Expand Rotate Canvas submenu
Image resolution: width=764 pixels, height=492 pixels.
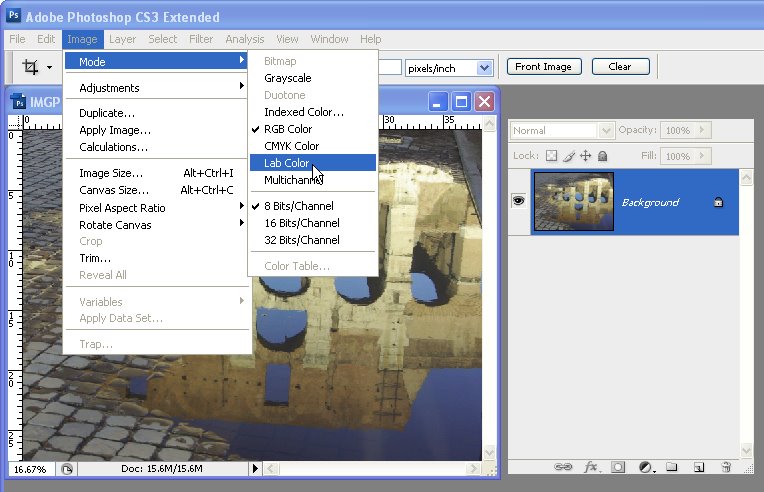(x=156, y=225)
